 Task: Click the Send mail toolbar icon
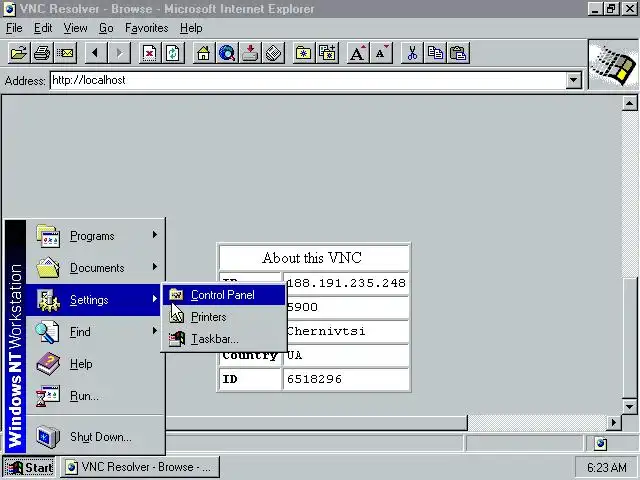(x=65, y=53)
